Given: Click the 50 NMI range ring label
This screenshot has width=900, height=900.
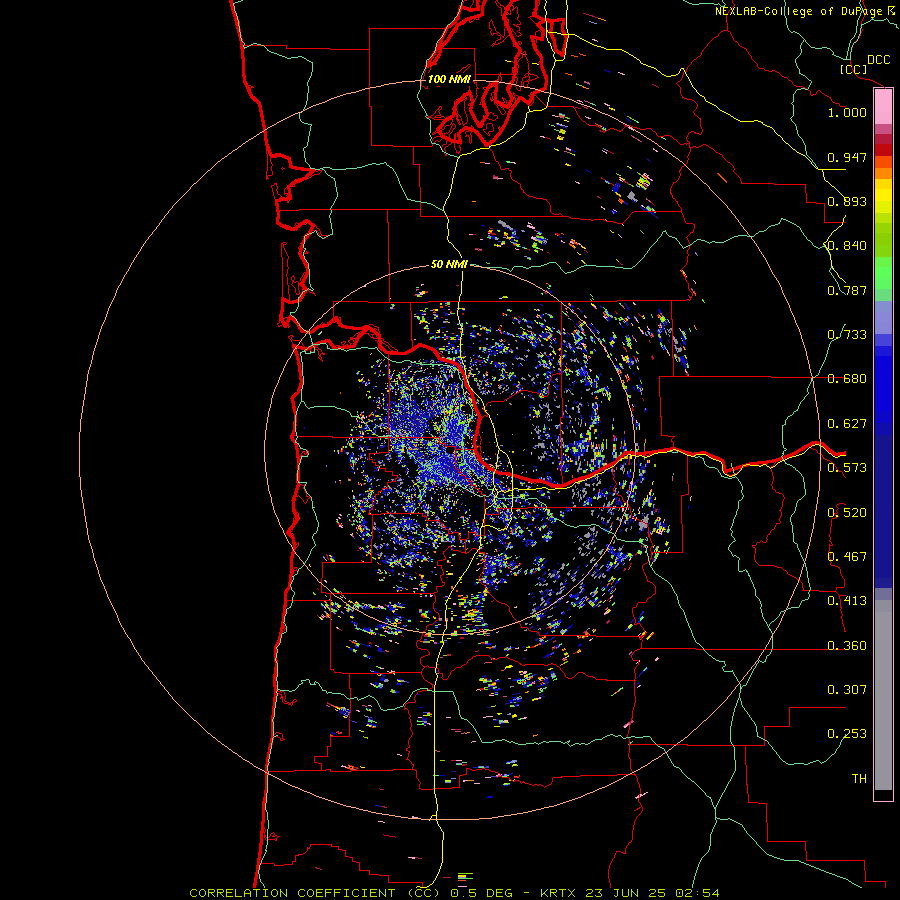Looking at the screenshot, I should (449, 264).
